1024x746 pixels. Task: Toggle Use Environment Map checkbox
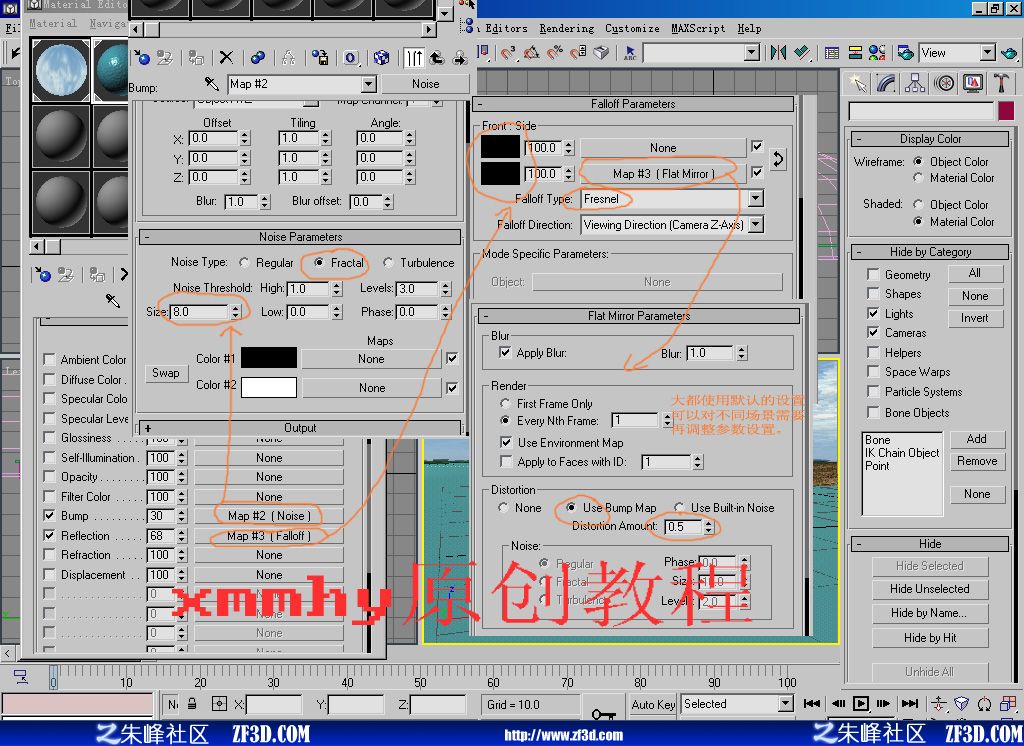(505, 442)
